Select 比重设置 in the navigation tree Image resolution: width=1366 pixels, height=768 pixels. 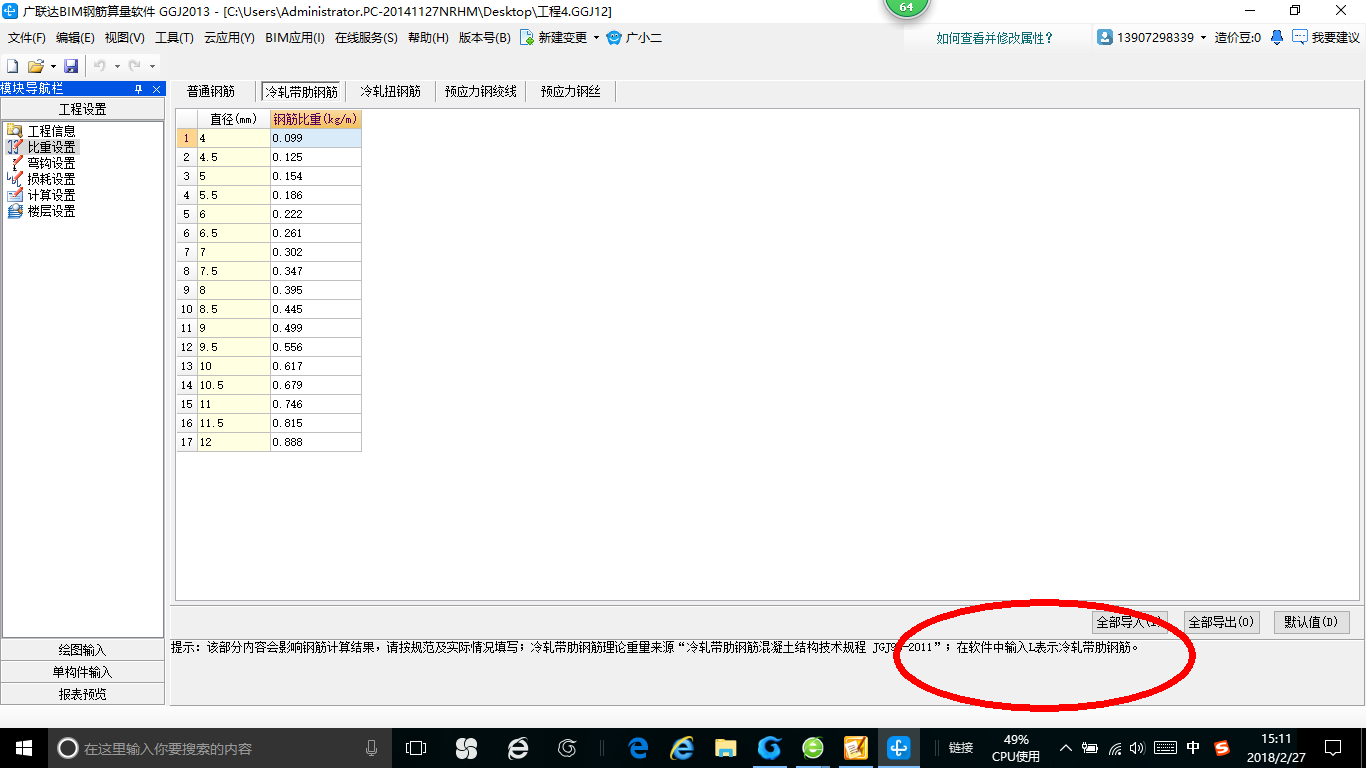51,147
